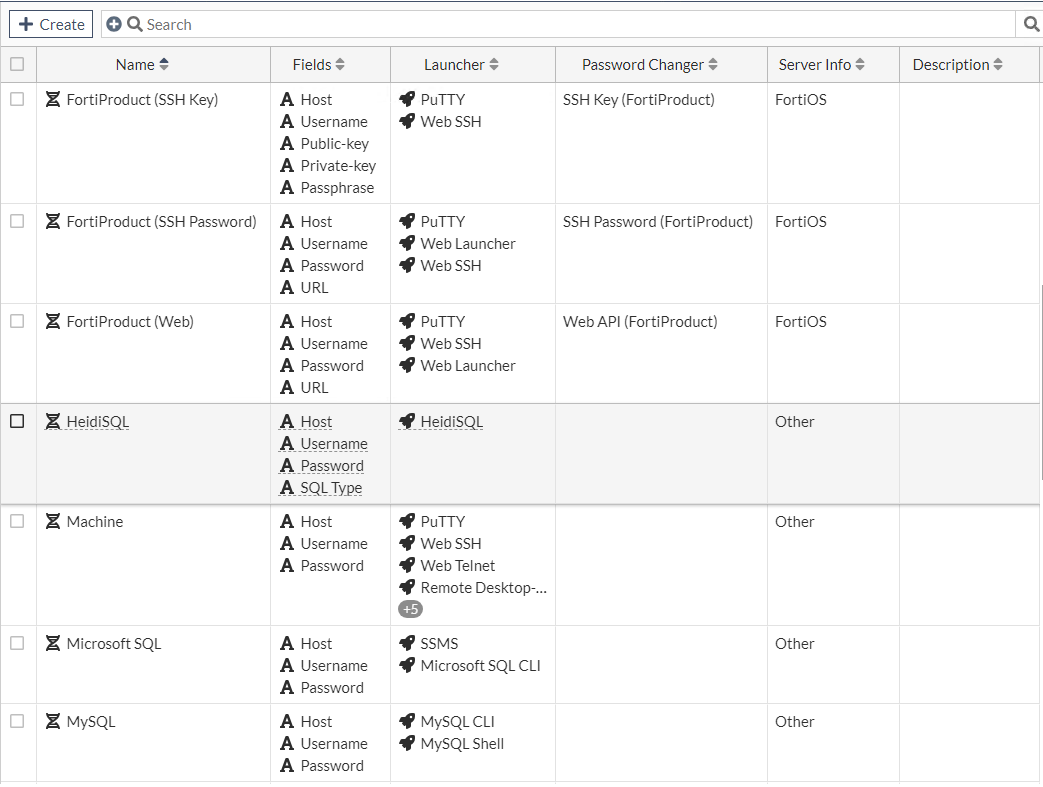1043x787 pixels.
Task: Click the SSMS launcher text
Action: (439, 644)
